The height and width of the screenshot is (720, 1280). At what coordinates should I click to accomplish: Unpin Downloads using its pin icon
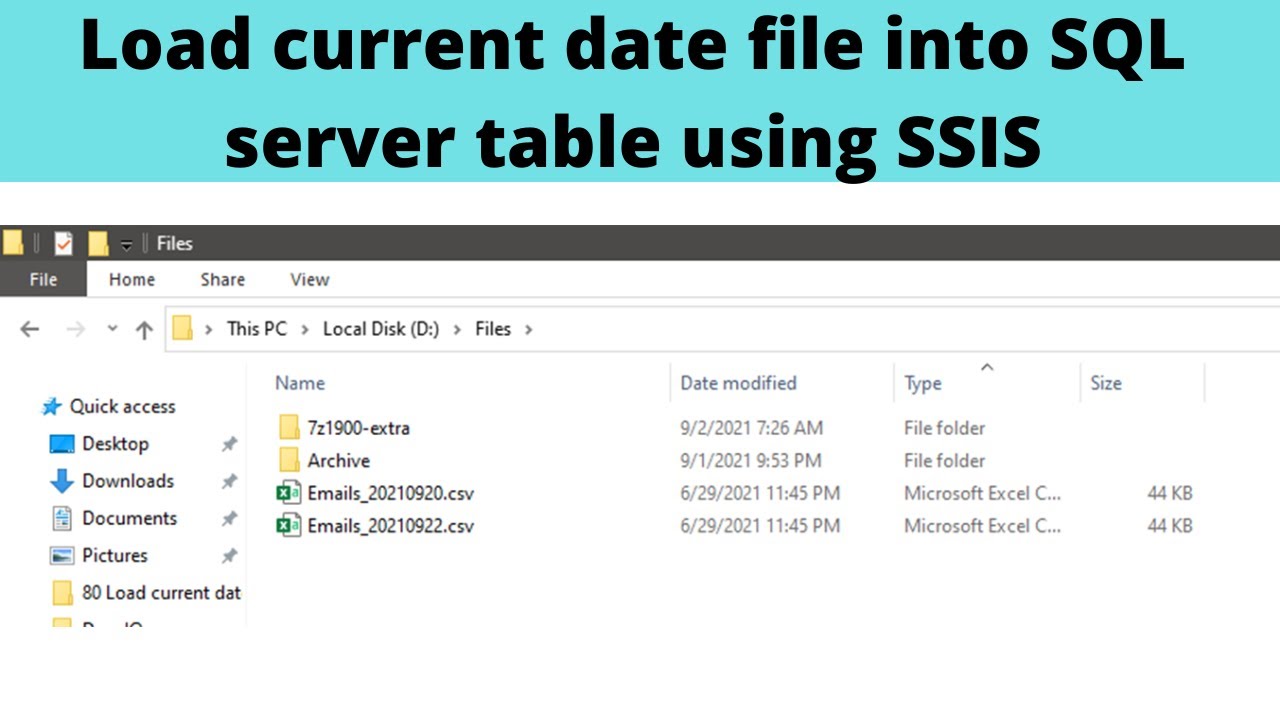click(x=229, y=481)
